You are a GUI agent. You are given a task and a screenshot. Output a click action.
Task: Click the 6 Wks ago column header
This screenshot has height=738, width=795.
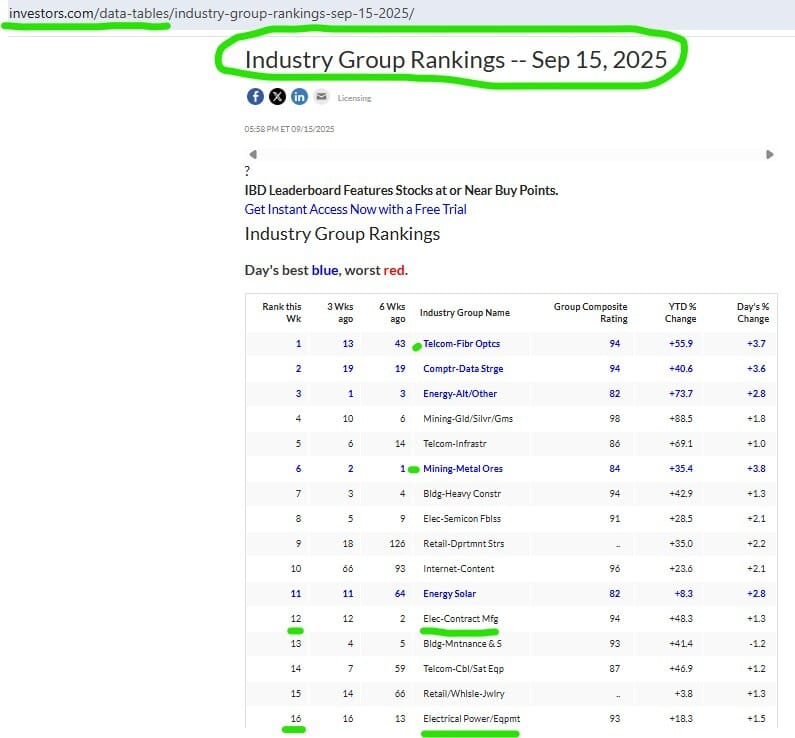(x=392, y=313)
